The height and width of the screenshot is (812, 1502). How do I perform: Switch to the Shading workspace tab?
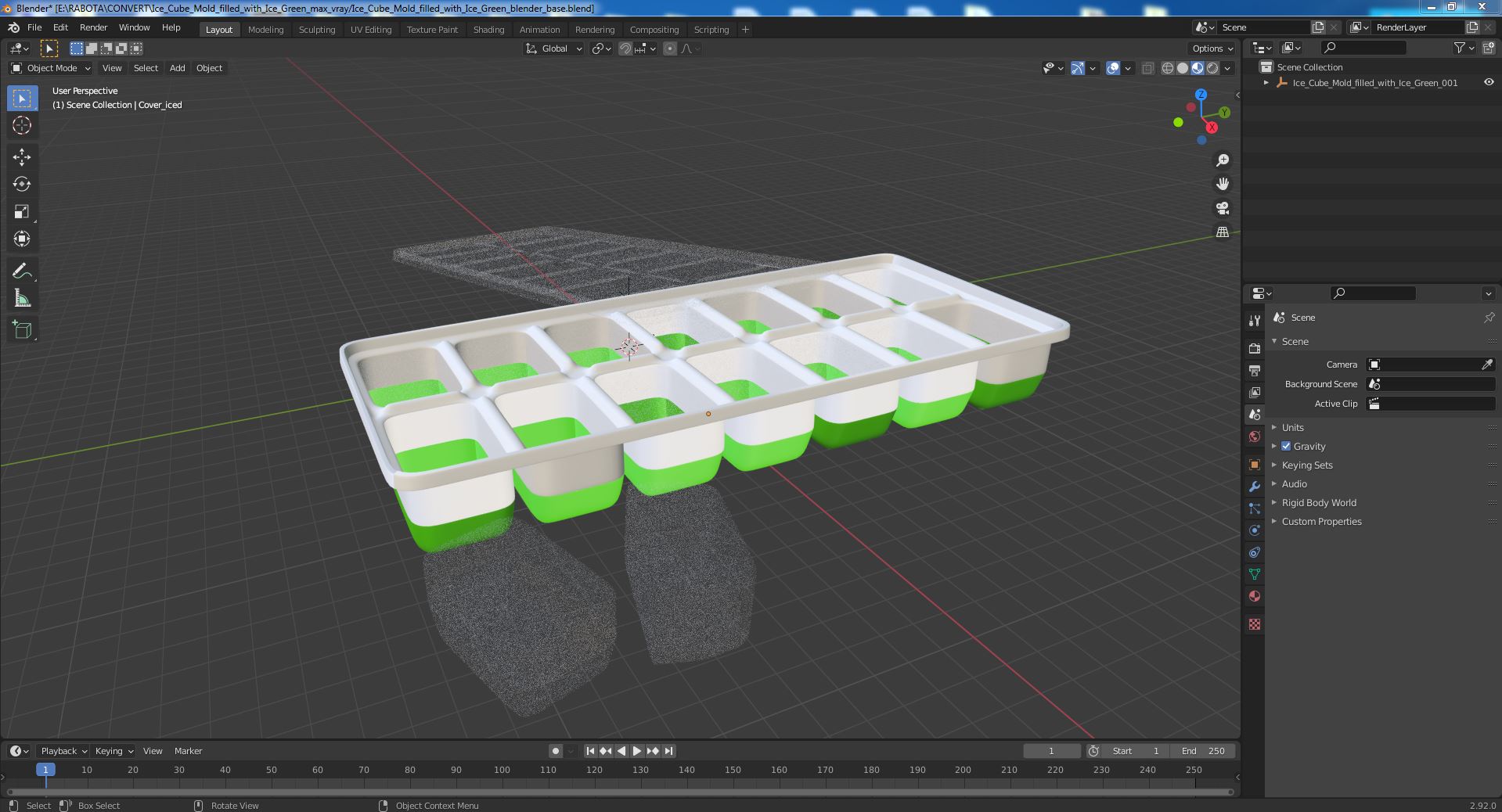(488, 30)
